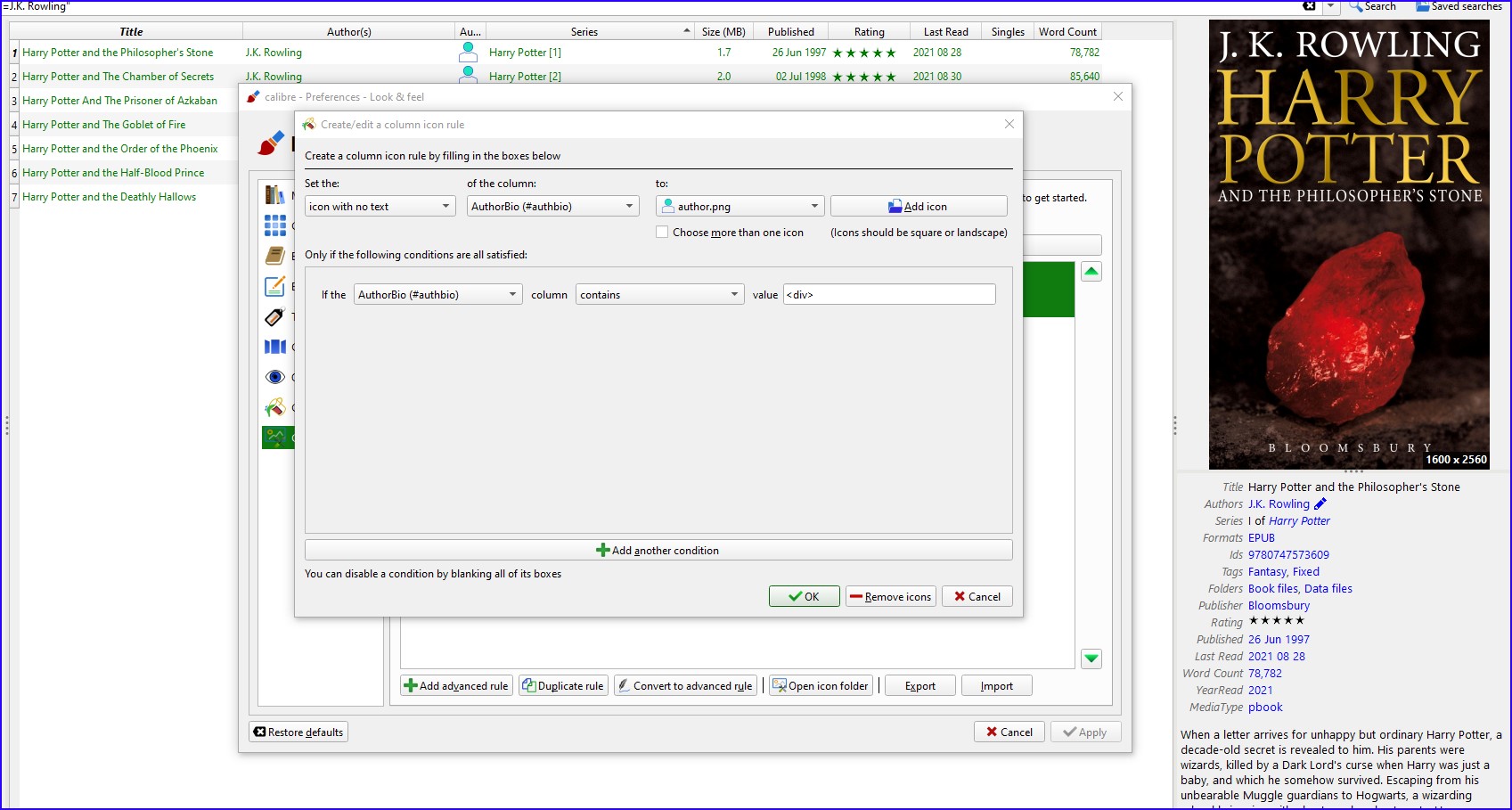The image size is (1512, 810).
Task: Sort by Rating column header
Action: 870,31
